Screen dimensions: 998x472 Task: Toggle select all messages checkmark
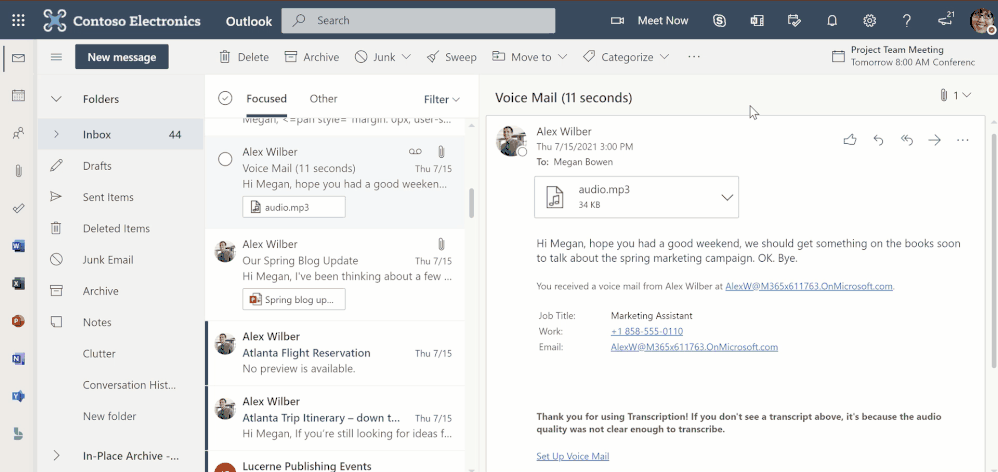click(x=225, y=98)
